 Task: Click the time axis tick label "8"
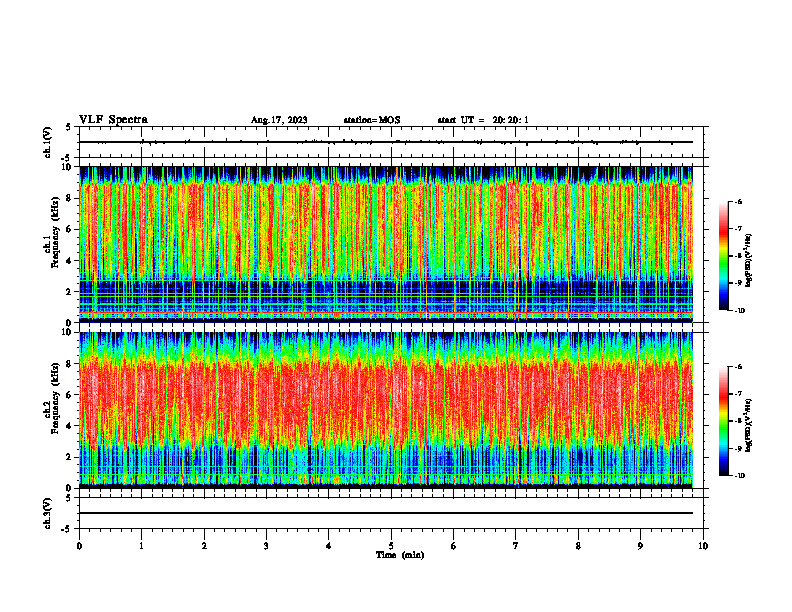click(578, 546)
